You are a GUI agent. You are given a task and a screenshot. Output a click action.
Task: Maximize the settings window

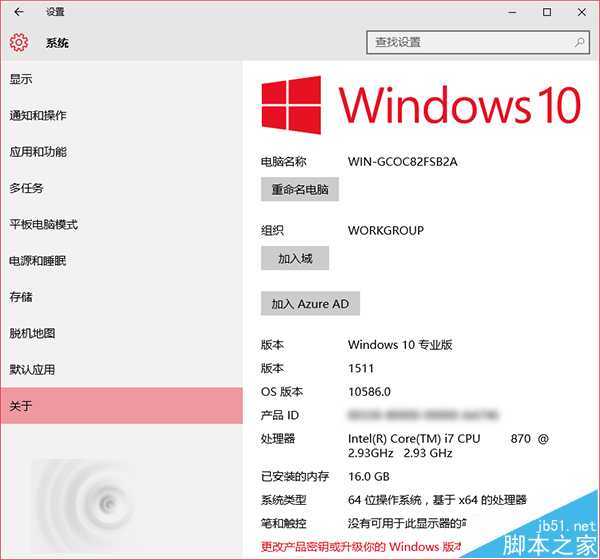[547, 12]
